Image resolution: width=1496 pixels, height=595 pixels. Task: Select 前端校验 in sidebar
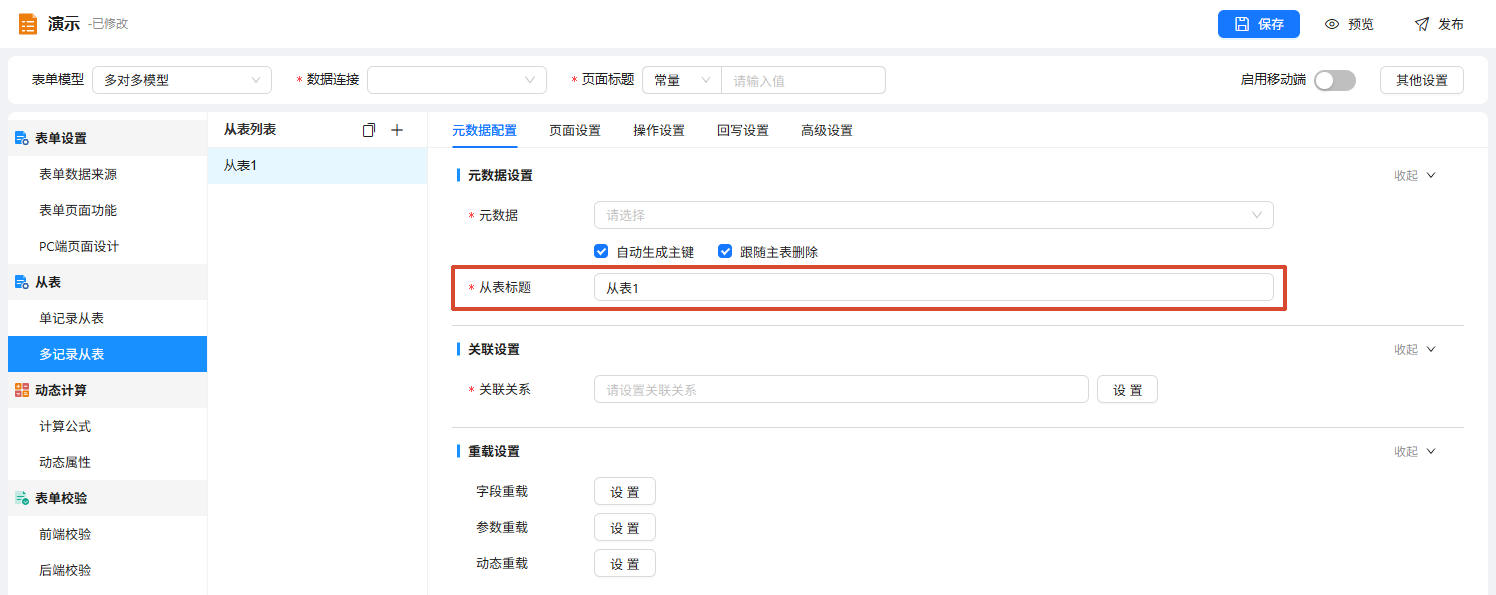[x=108, y=534]
